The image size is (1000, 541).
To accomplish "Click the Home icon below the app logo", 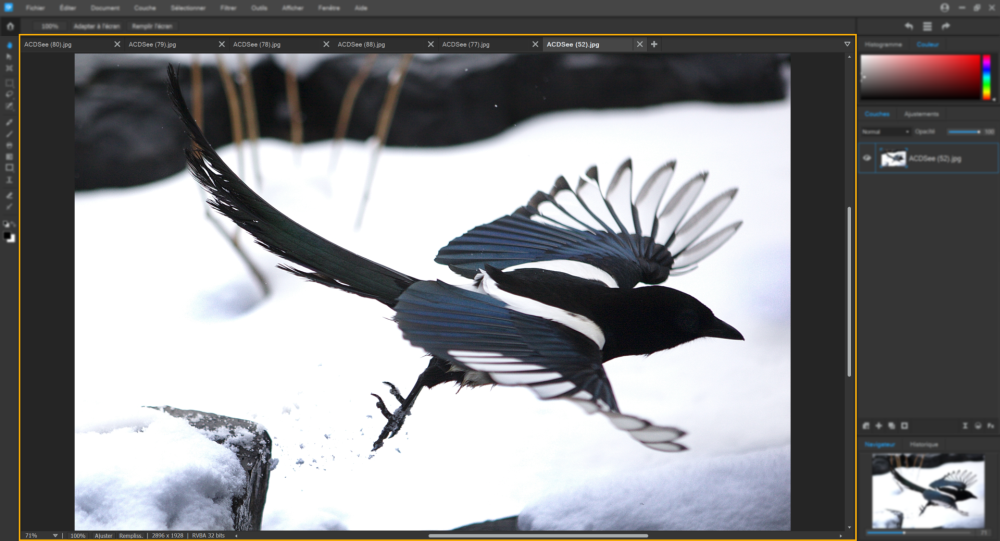I will point(10,26).
